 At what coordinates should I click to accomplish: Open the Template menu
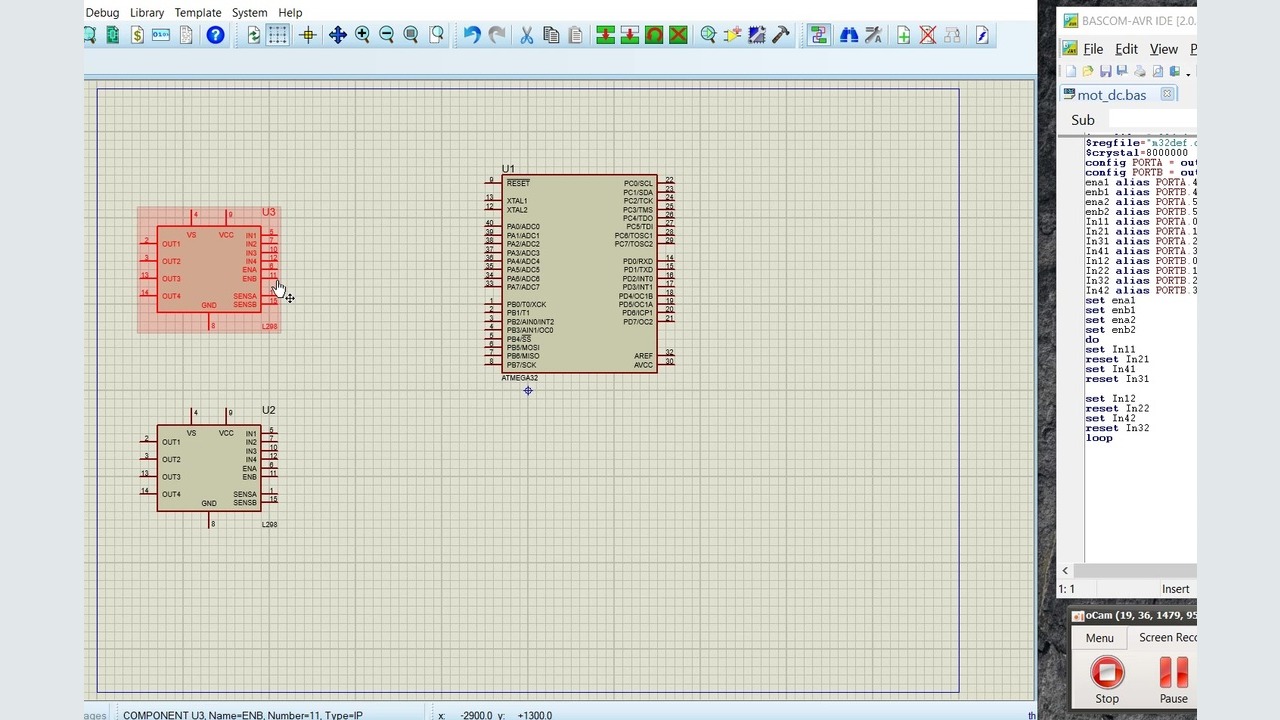tap(198, 13)
